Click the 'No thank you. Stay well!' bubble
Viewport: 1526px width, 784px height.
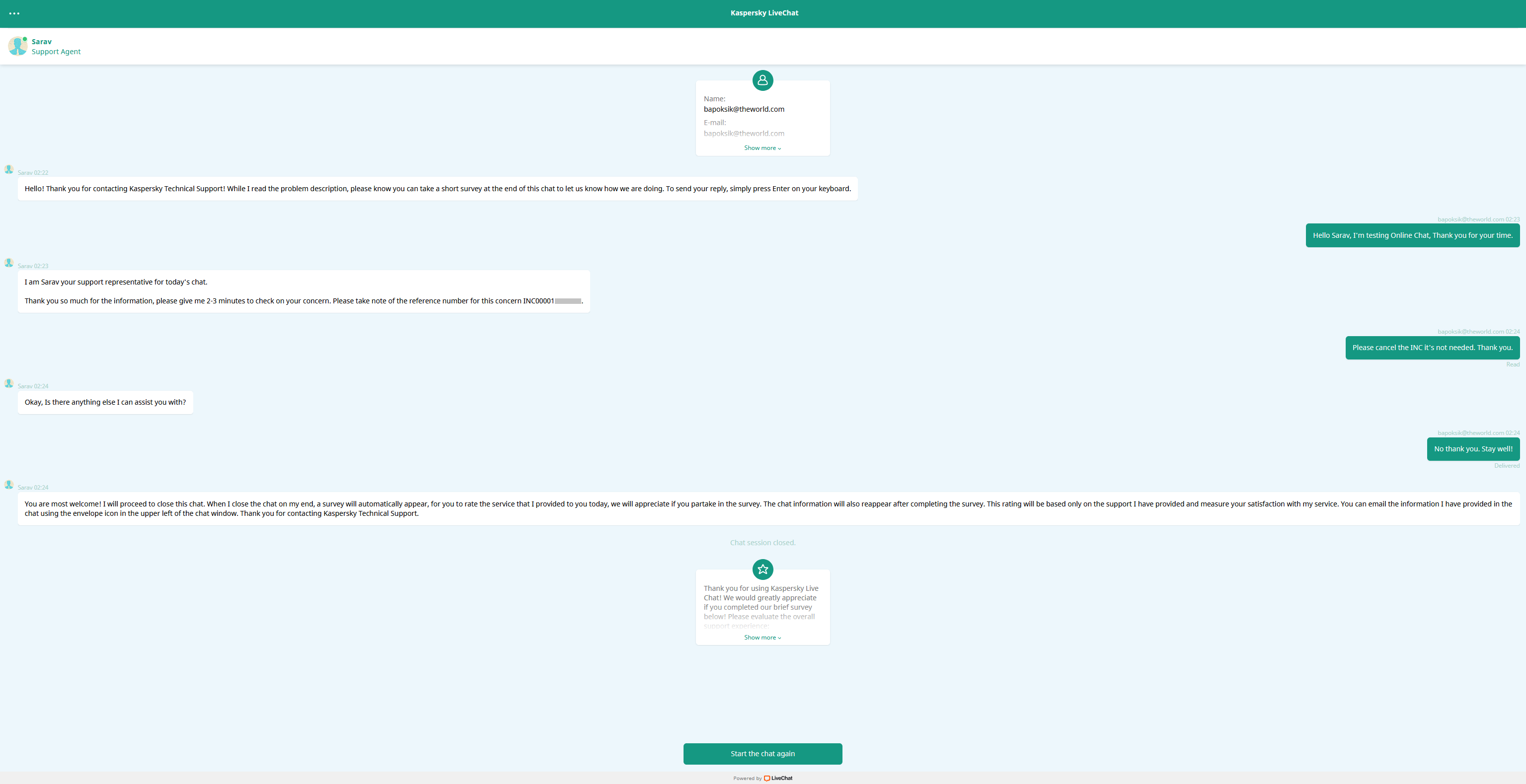(1473, 449)
